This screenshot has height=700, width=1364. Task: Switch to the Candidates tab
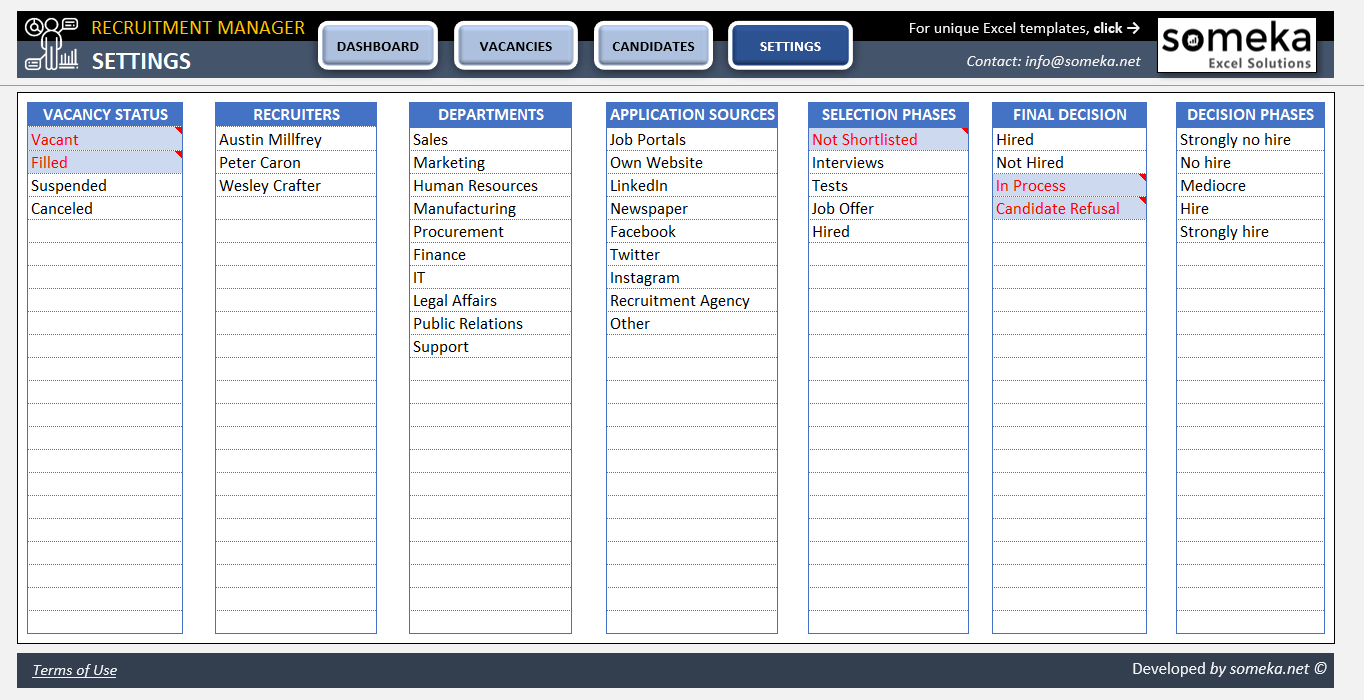653,46
